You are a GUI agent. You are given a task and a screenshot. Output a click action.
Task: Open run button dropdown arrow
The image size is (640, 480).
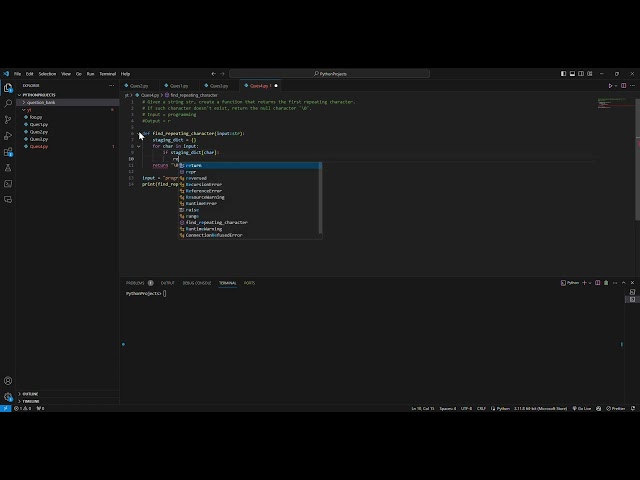(616, 86)
